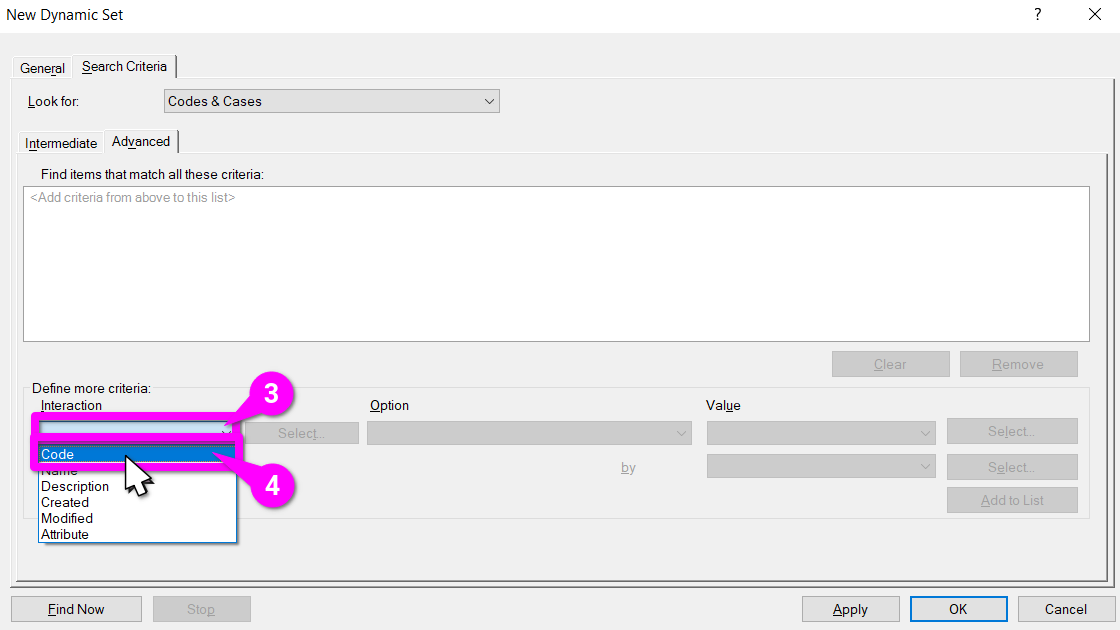Click inside the criteria list box

coord(556,264)
